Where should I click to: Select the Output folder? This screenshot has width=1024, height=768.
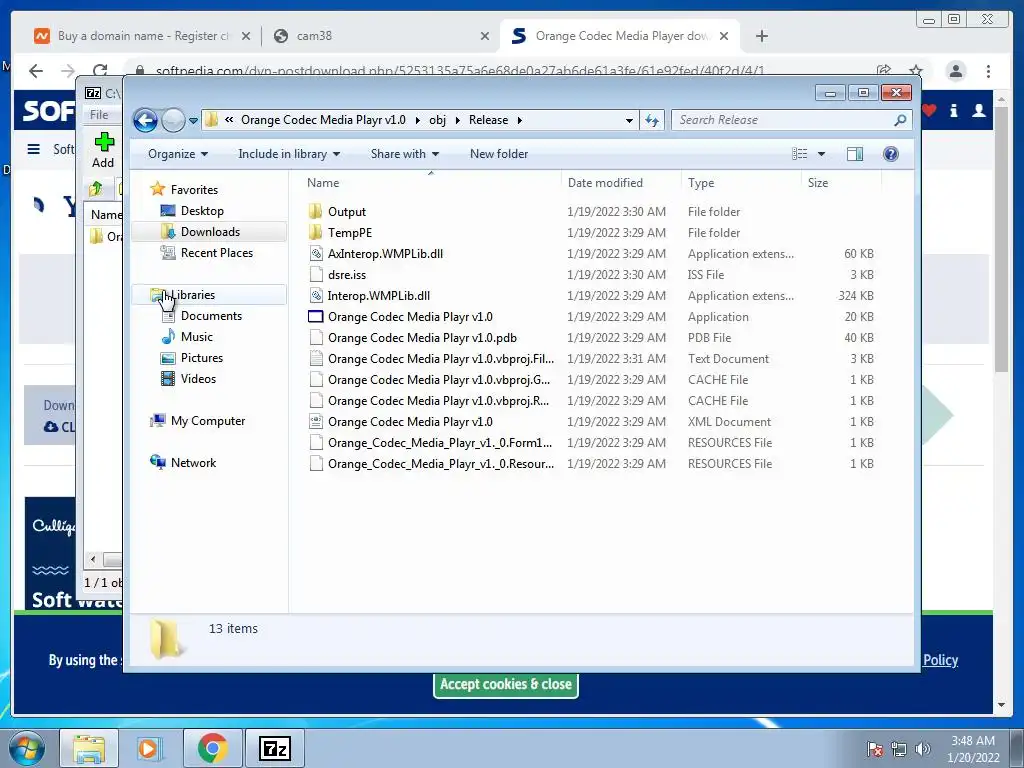pyautogui.click(x=347, y=212)
